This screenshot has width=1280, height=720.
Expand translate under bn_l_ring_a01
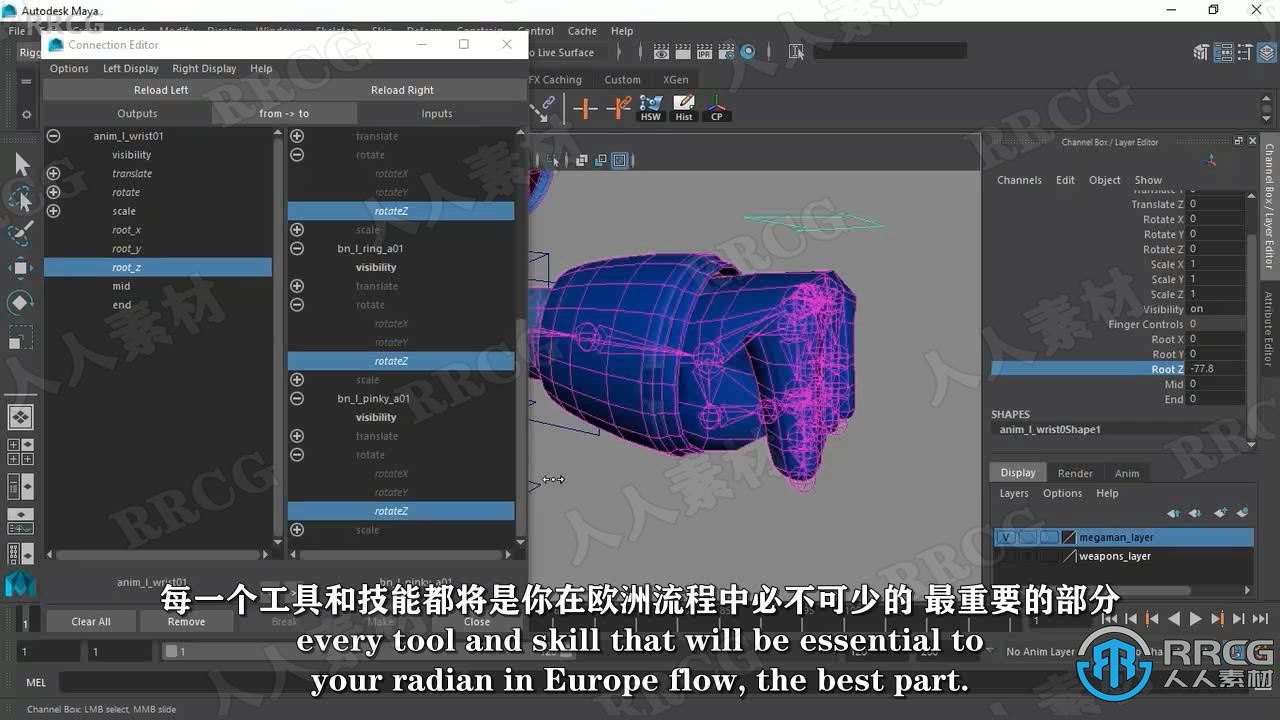point(297,286)
